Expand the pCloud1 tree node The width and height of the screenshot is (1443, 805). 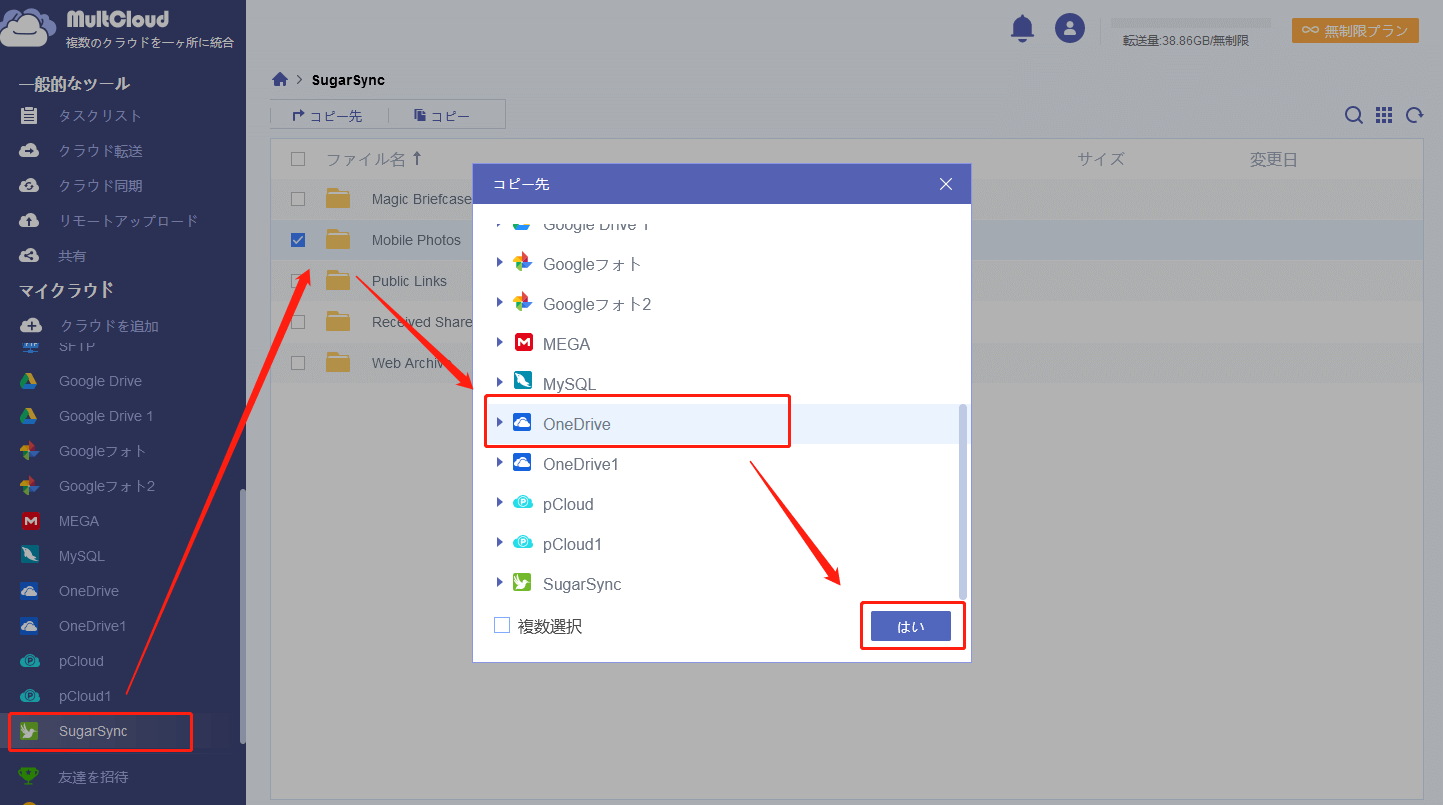click(x=500, y=543)
